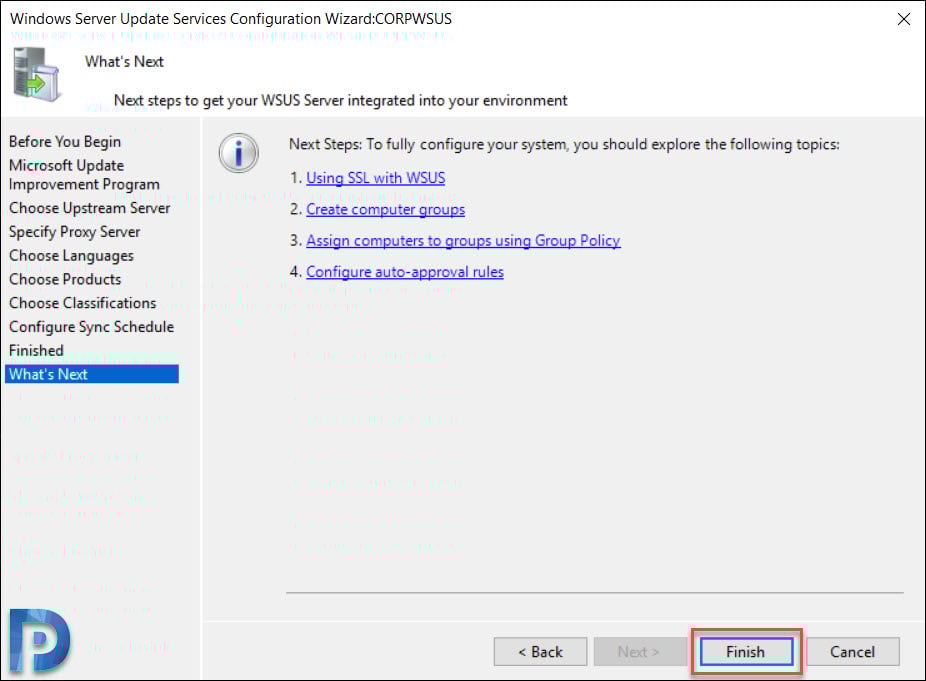Select the Before You Begin step
926x681 pixels.
pos(65,142)
